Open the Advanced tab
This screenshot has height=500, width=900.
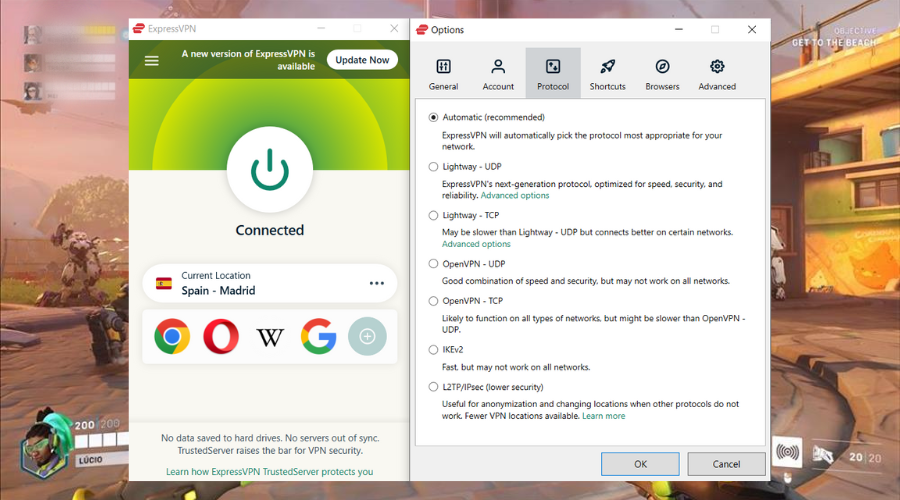pos(717,74)
